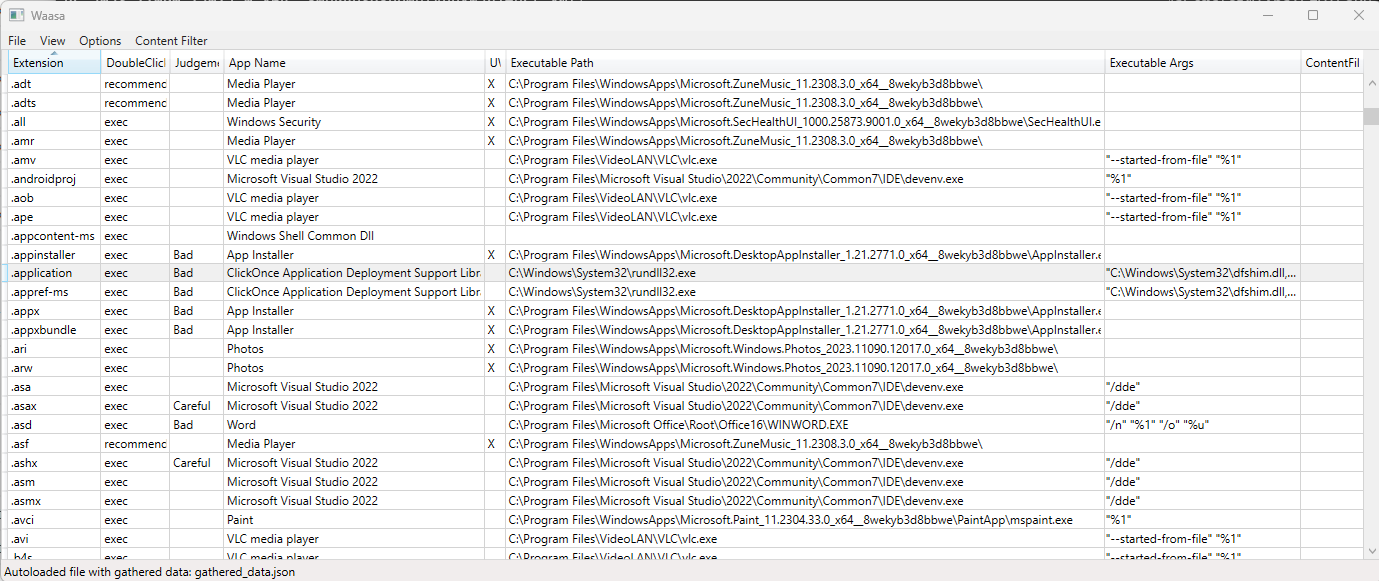Select the .appxbundle extension cell
This screenshot has height=581, width=1379.
pos(54,330)
